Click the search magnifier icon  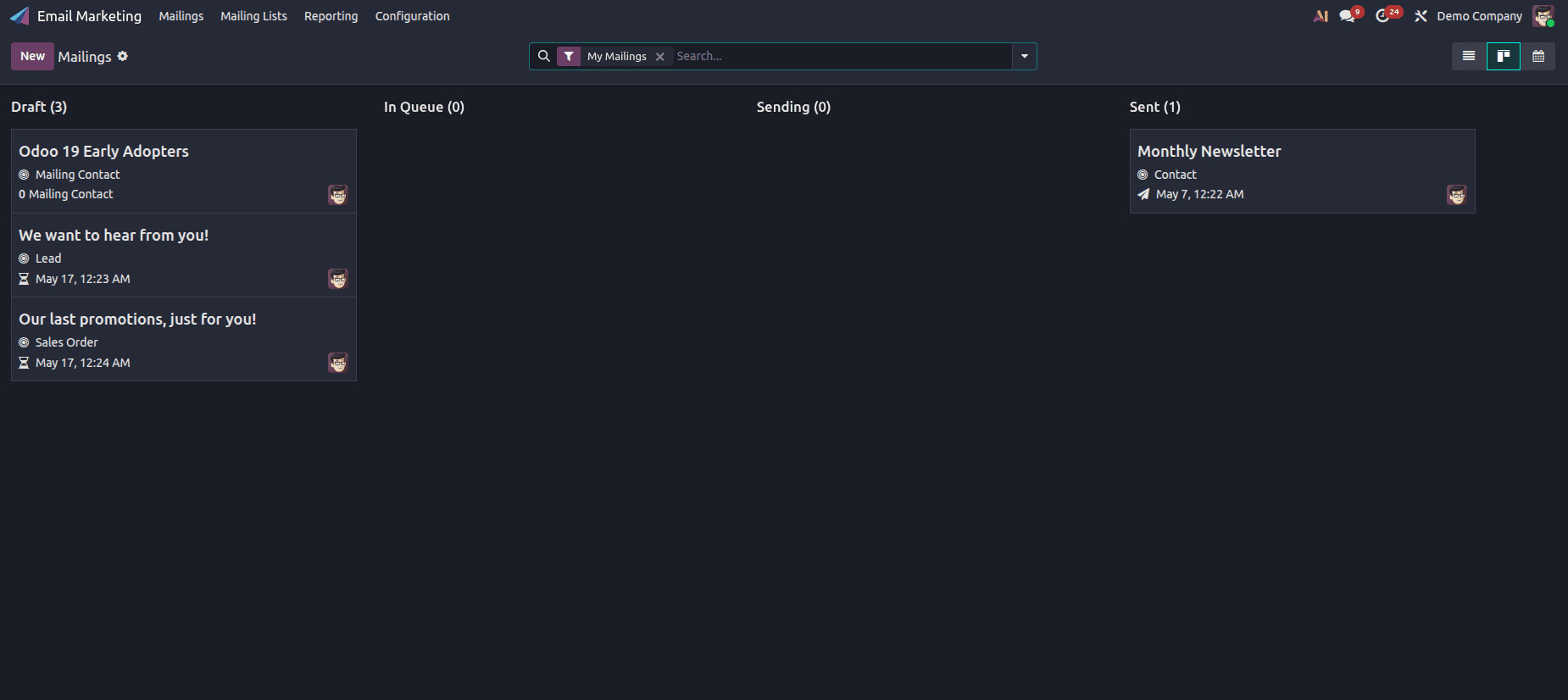tap(544, 56)
